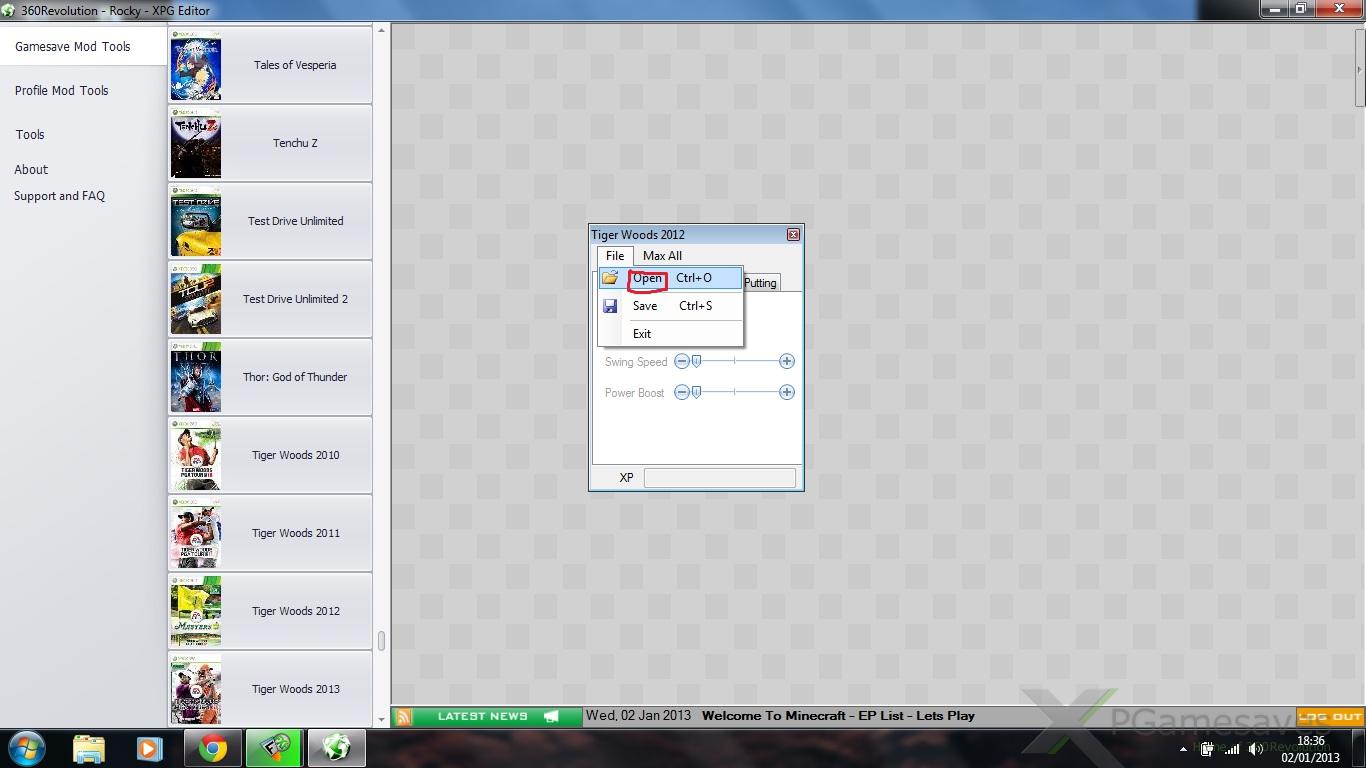Click the plus icon beside Swing Speed
Viewport: 1366px width, 768px height.
tap(787, 361)
